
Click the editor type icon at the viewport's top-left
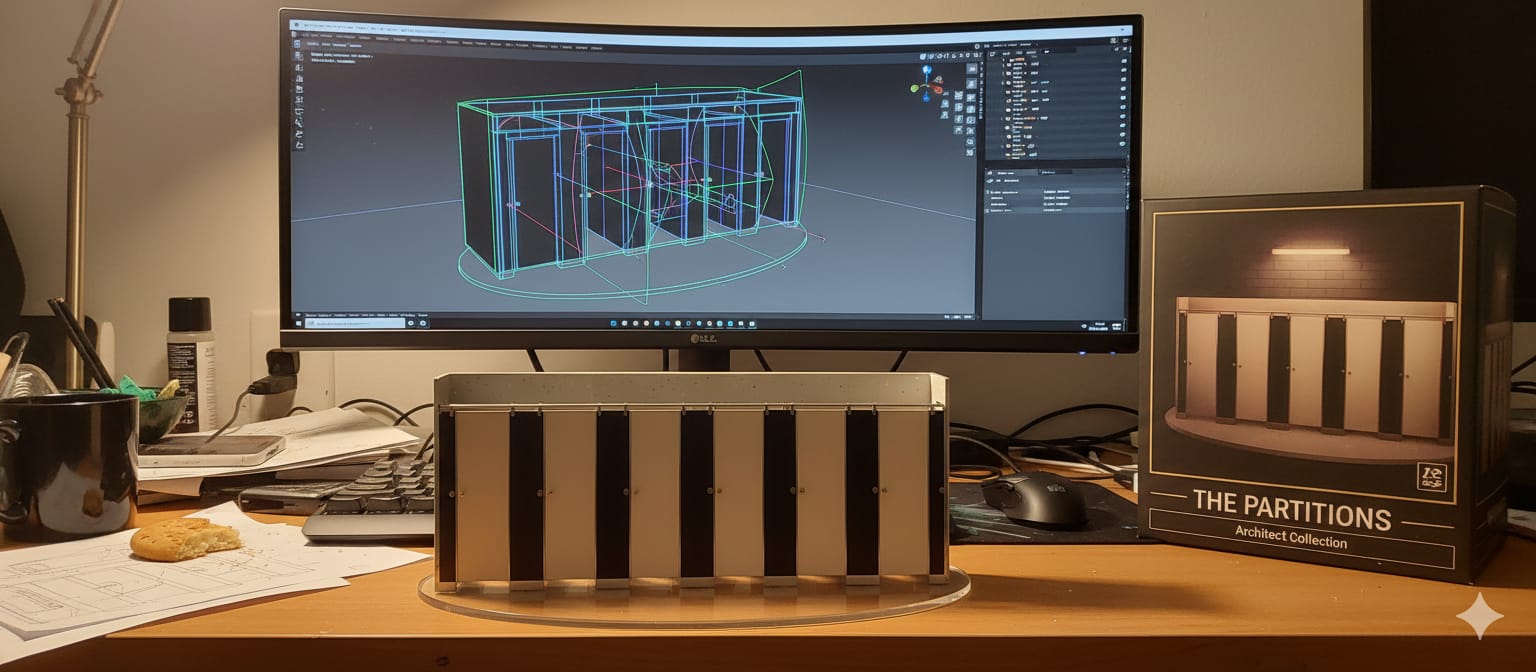(297, 44)
